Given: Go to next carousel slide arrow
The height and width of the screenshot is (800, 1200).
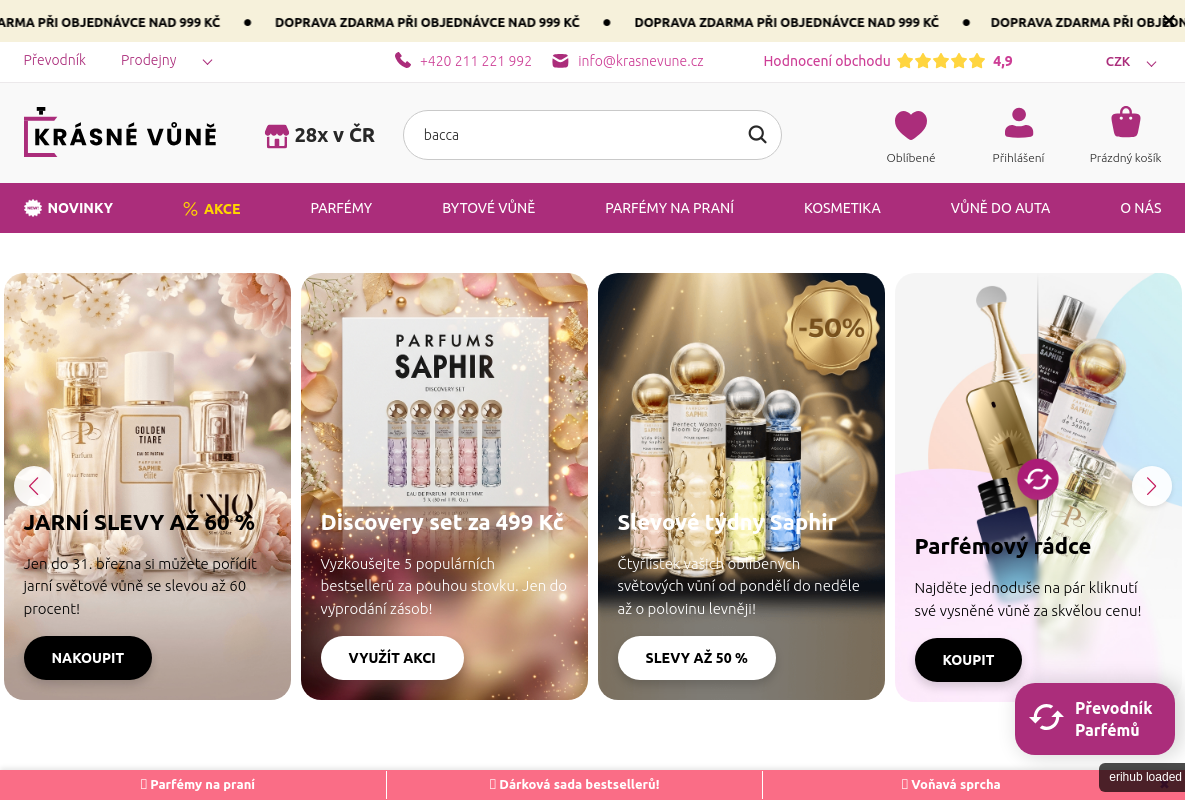Looking at the screenshot, I should [x=1151, y=486].
